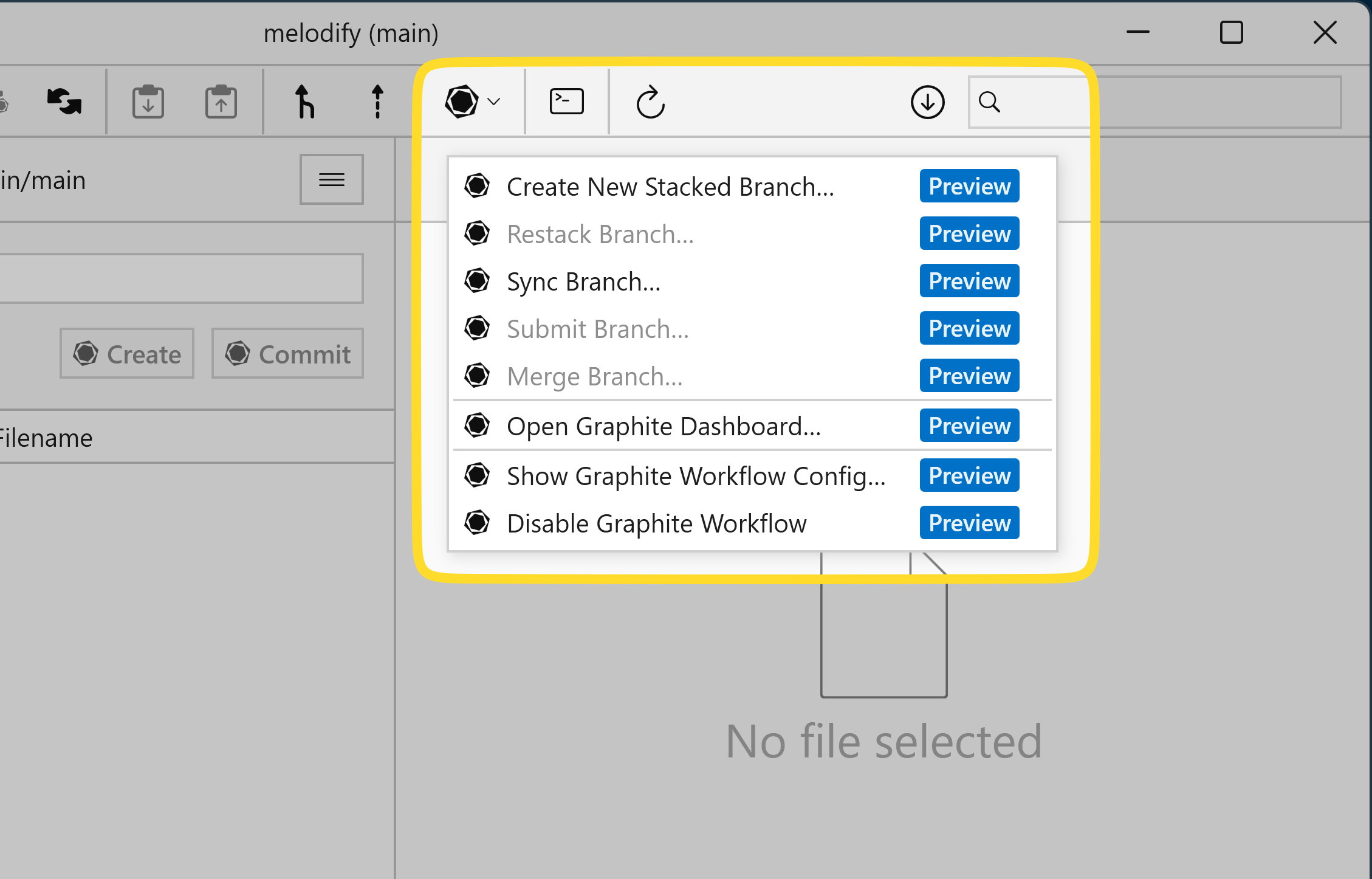The image size is (1372, 879).
Task: Select the push changes clipboard icon
Action: pyautogui.click(x=221, y=101)
